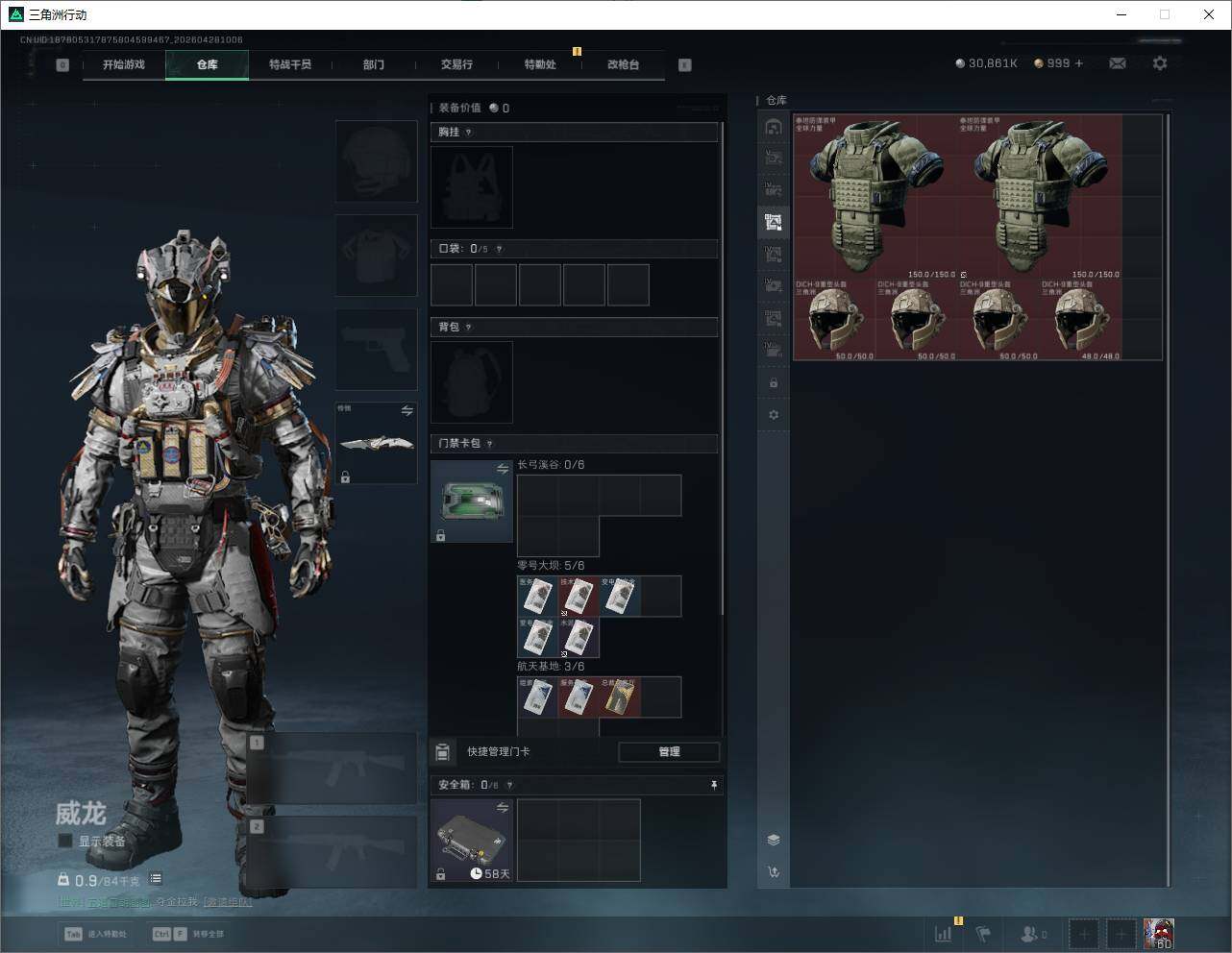Swap the safe box using arrows icon
1232x953 pixels.
(x=503, y=808)
